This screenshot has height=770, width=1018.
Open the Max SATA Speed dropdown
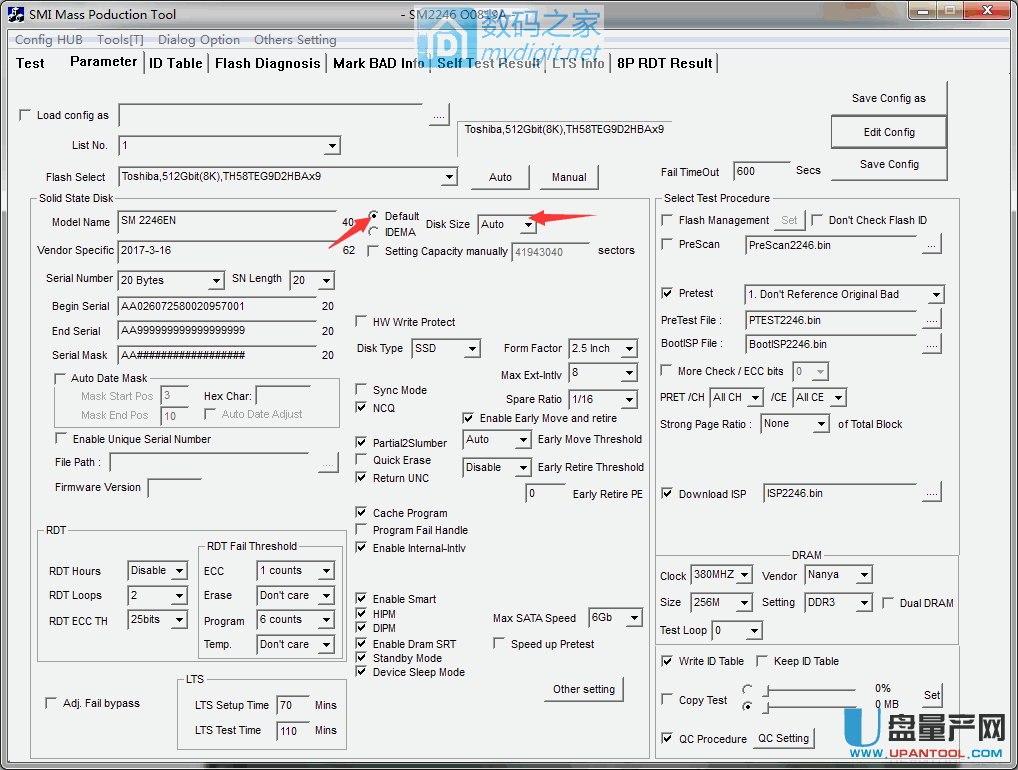(633, 618)
